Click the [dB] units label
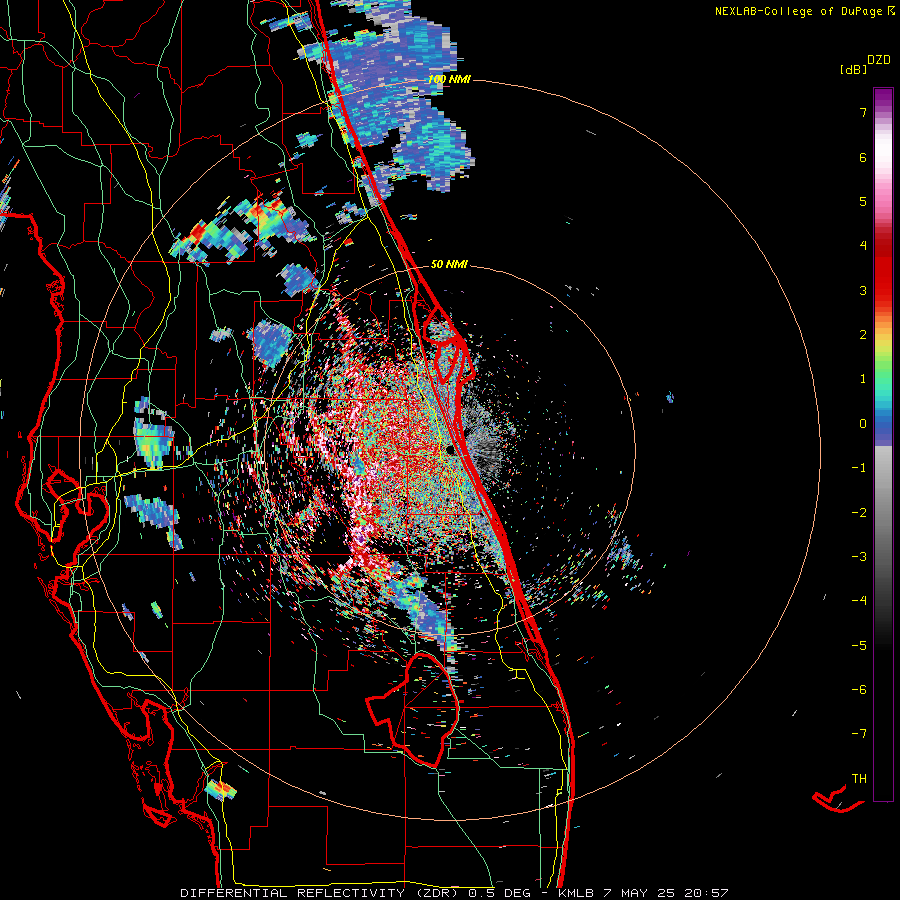Image resolution: width=900 pixels, height=900 pixels. (x=853, y=70)
